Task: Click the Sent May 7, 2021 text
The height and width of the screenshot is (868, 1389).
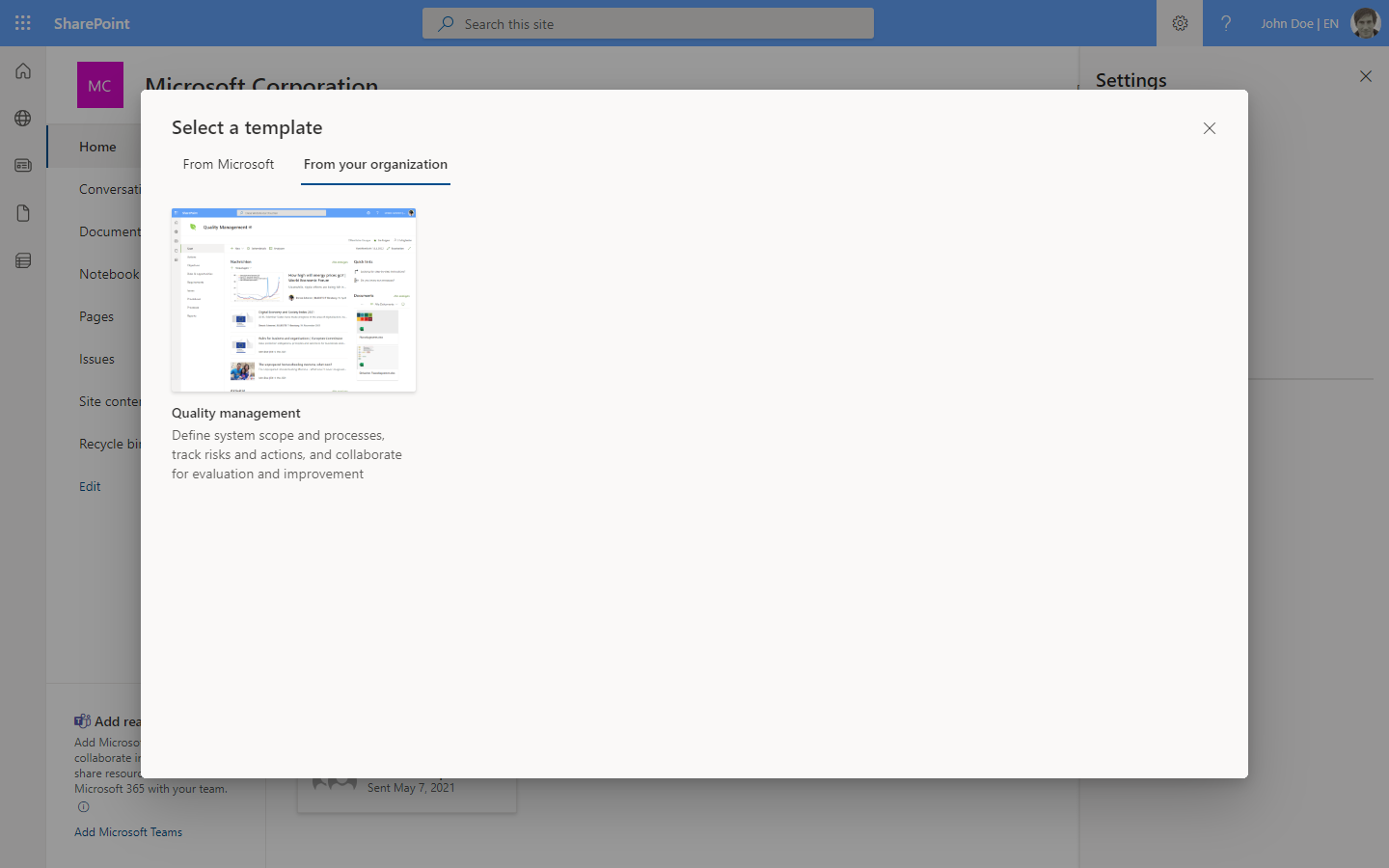Action: pos(411,788)
